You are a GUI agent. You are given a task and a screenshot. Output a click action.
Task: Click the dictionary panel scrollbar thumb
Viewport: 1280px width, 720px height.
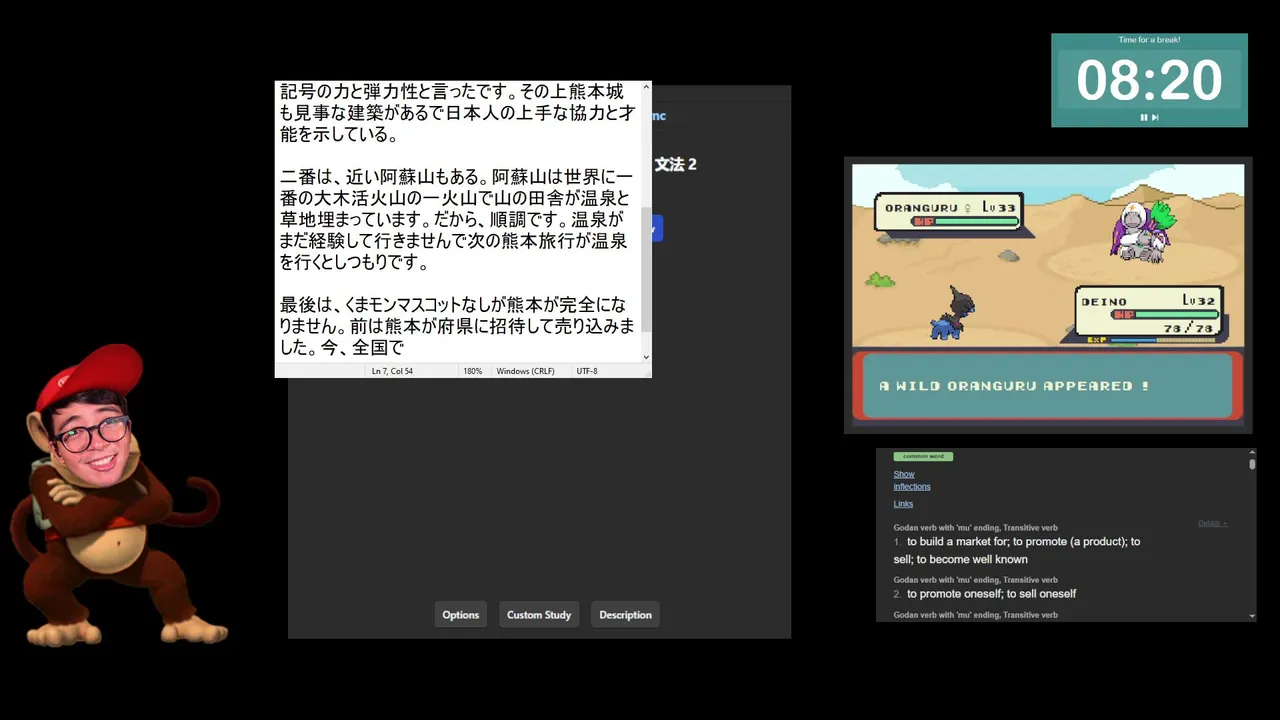pyautogui.click(x=1252, y=464)
